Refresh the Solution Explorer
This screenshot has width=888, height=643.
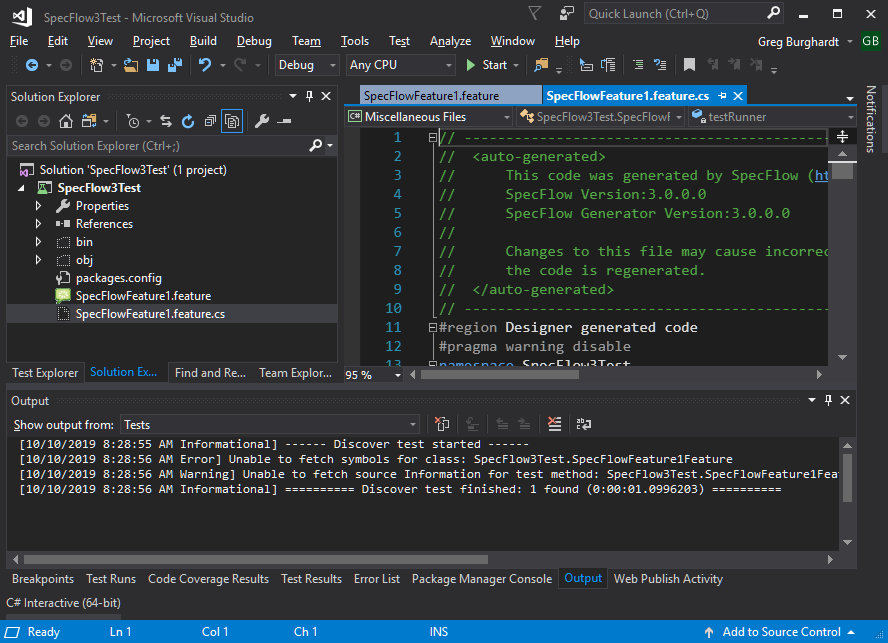(x=188, y=121)
